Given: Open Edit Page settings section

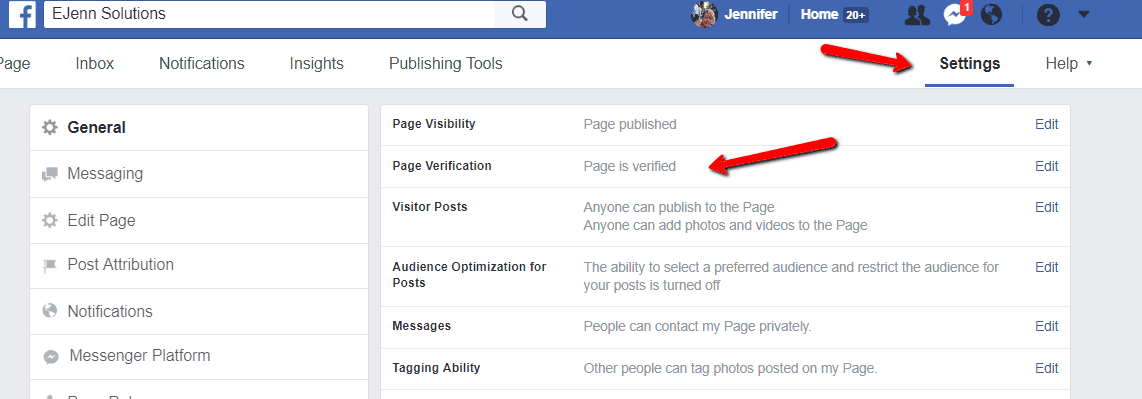Looking at the screenshot, I should pyautogui.click(x=199, y=221).
